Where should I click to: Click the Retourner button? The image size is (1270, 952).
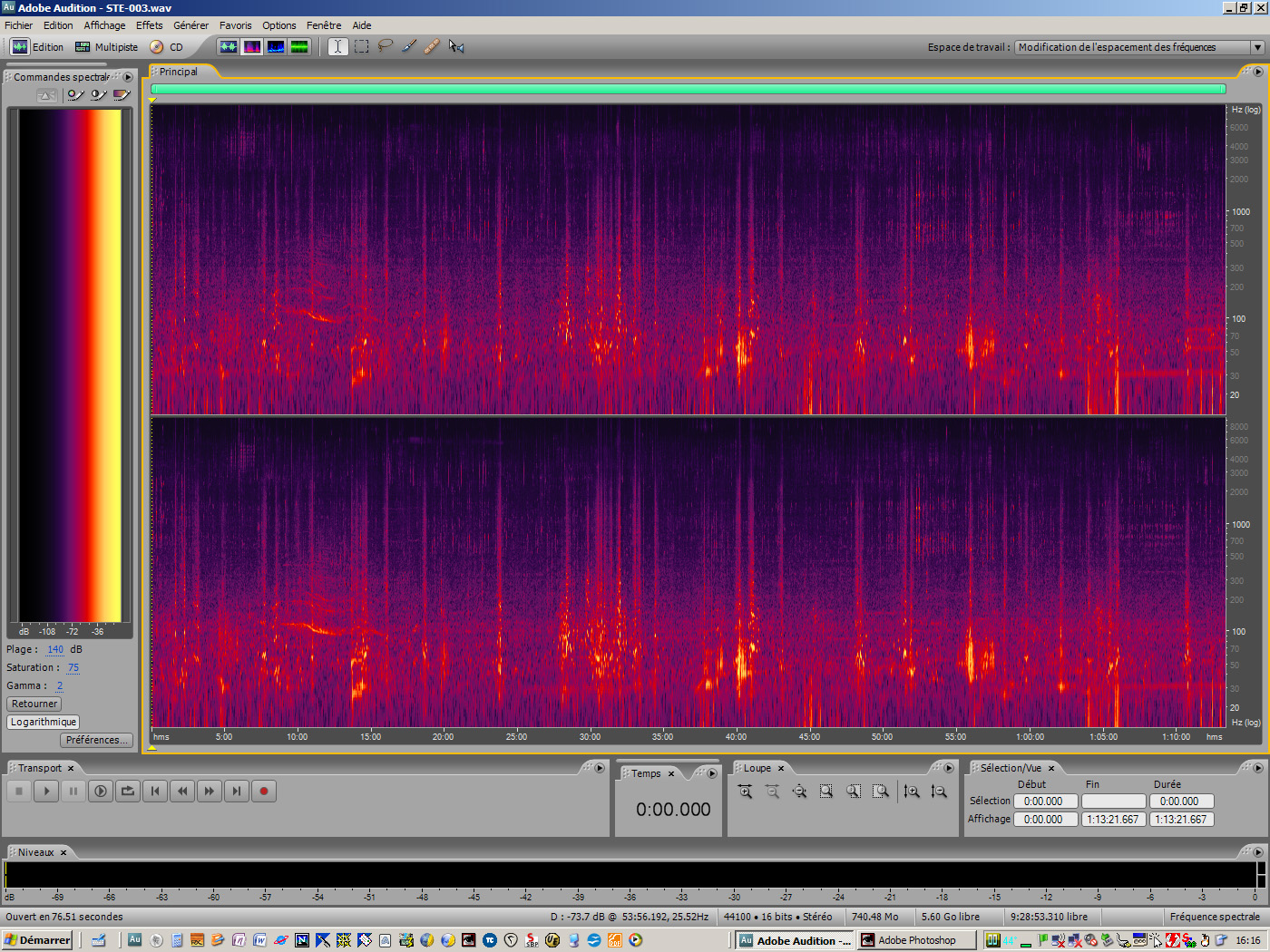click(x=34, y=704)
